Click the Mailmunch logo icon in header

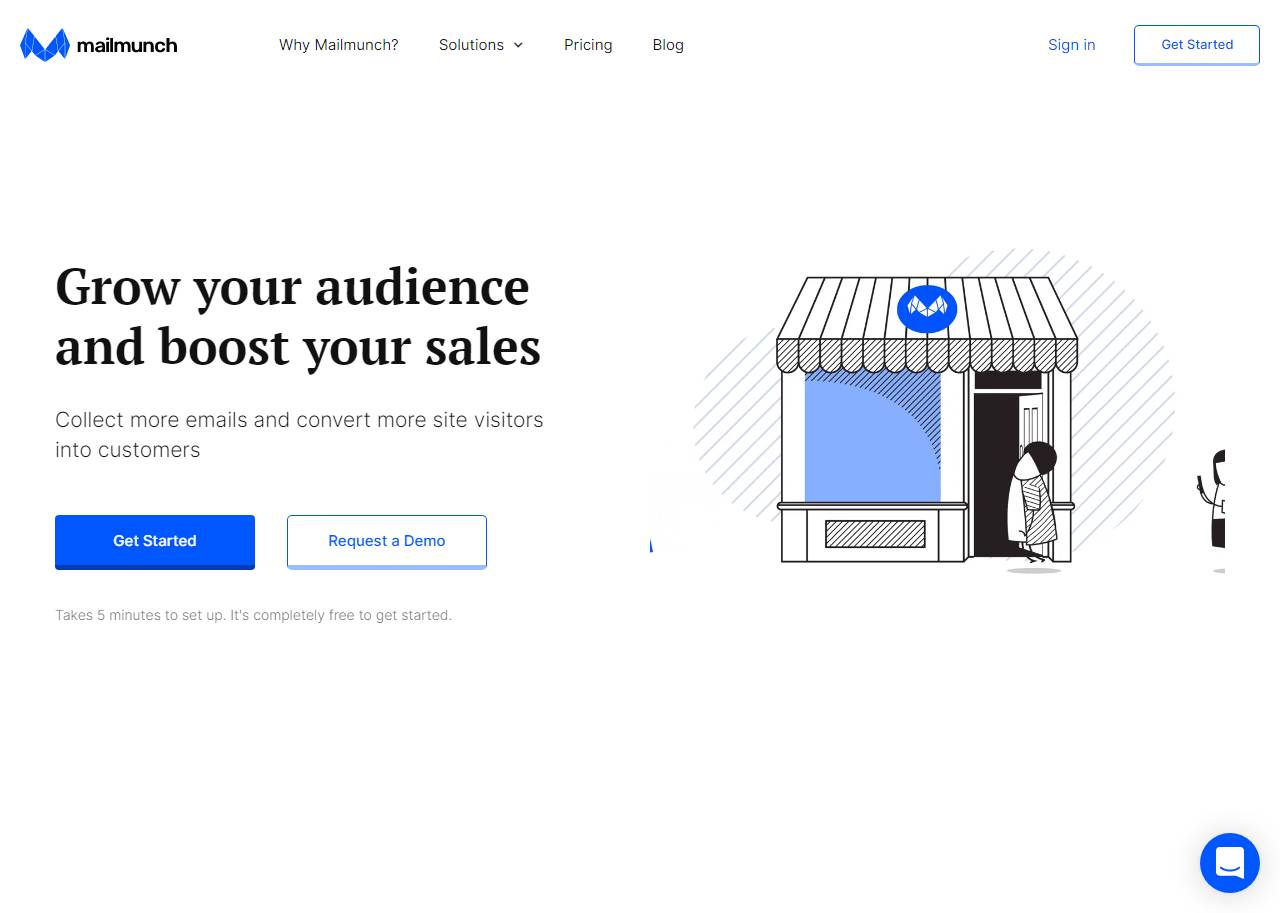[44, 45]
